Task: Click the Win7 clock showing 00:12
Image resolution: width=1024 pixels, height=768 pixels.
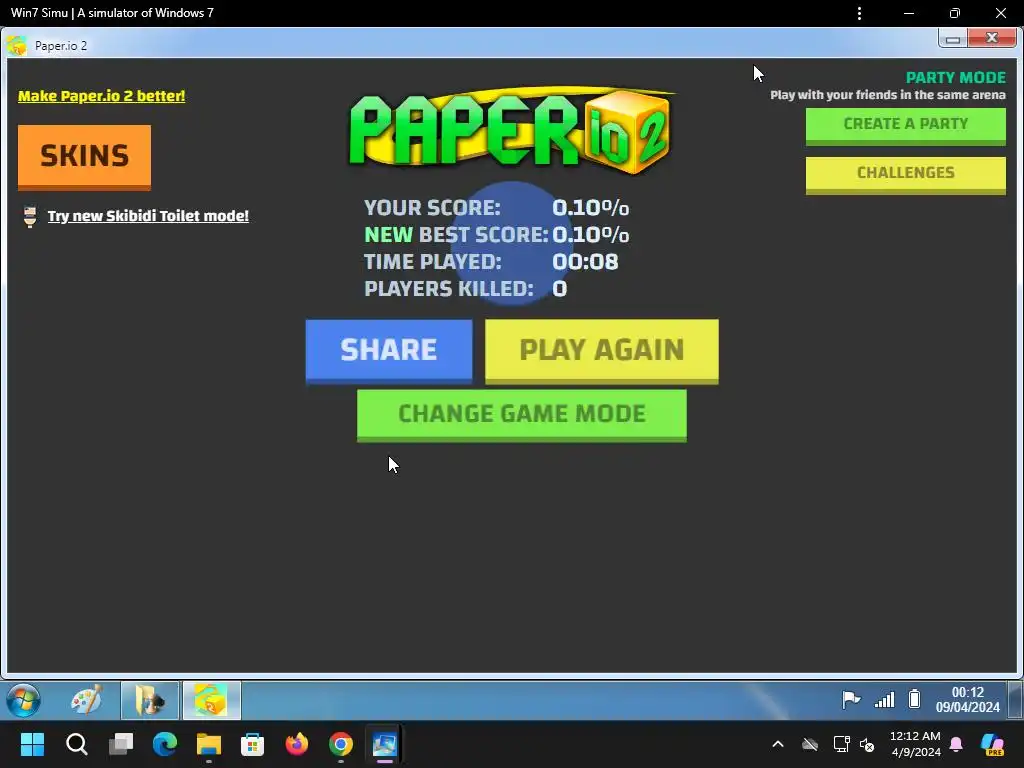Action: 967,700
